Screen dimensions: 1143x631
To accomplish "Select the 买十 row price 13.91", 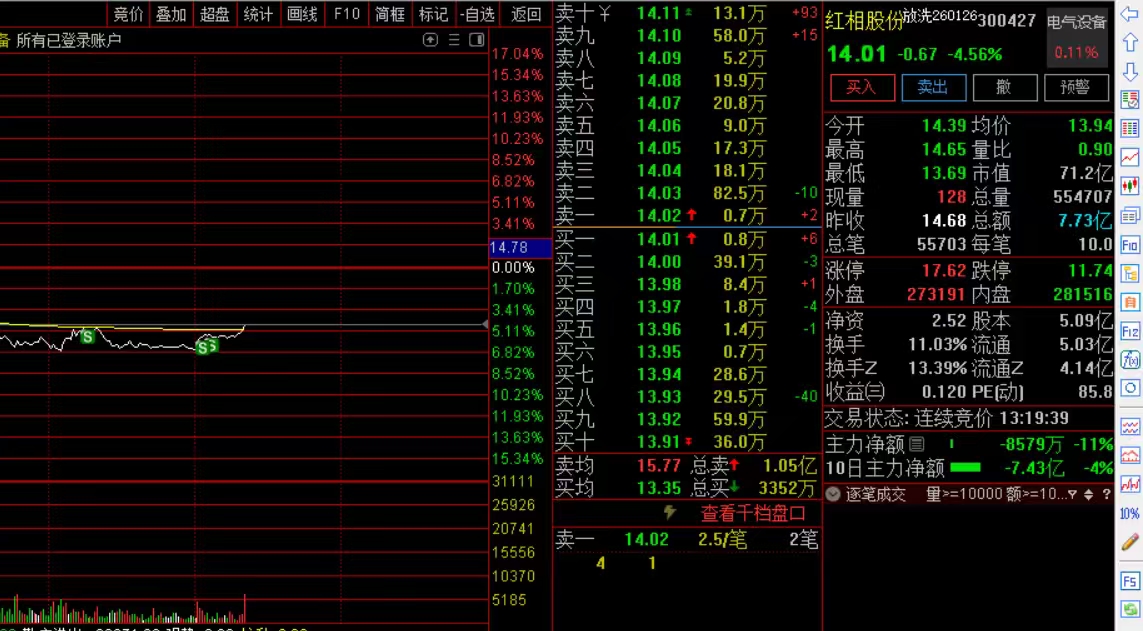I will point(659,442).
